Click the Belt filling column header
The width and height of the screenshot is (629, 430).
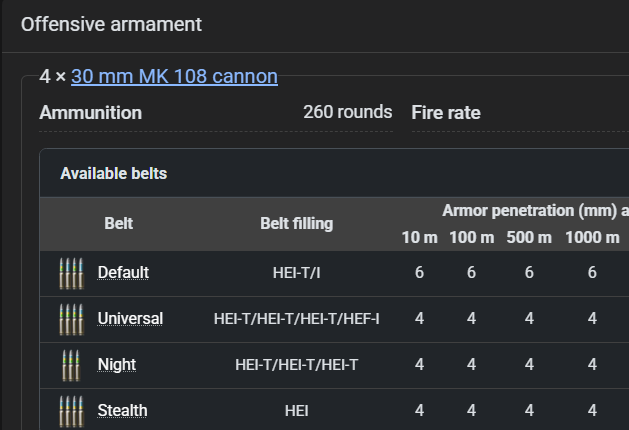coord(296,224)
